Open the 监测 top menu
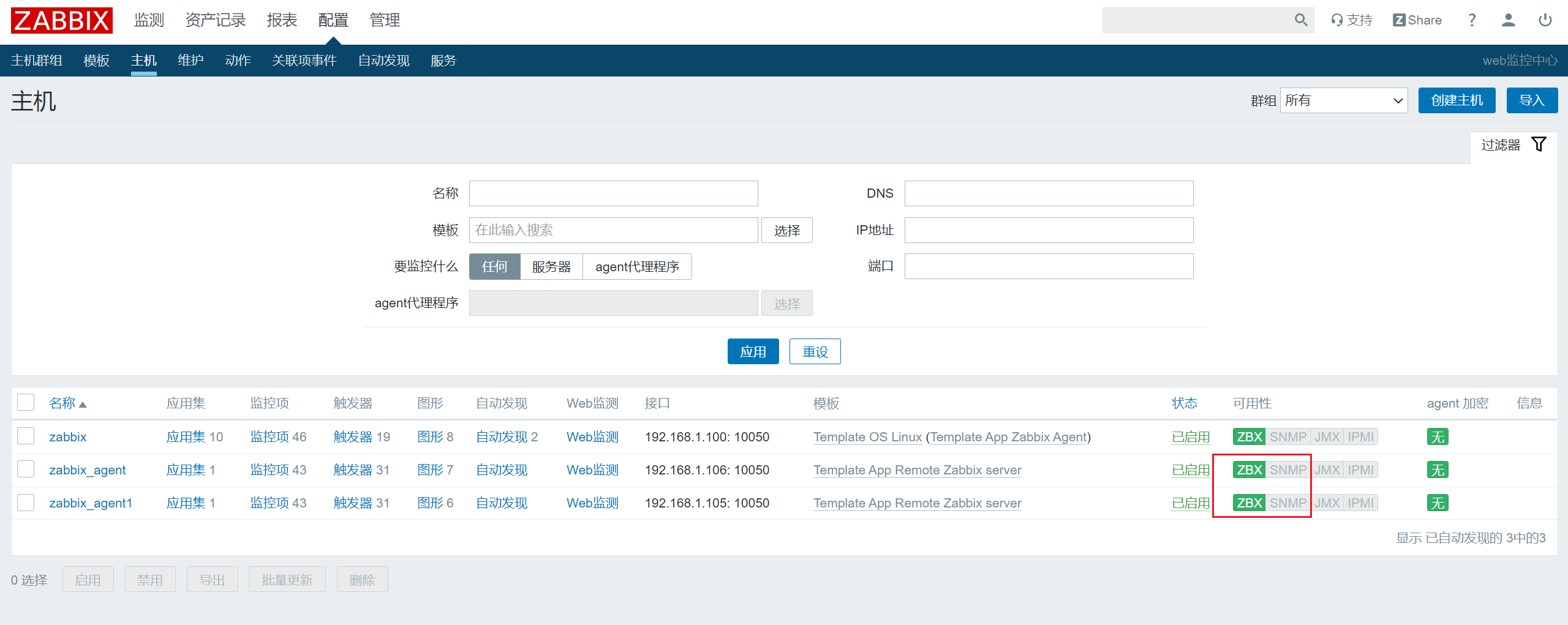Screen dimensions: 1568x625 pyautogui.click(x=149, y=20)
